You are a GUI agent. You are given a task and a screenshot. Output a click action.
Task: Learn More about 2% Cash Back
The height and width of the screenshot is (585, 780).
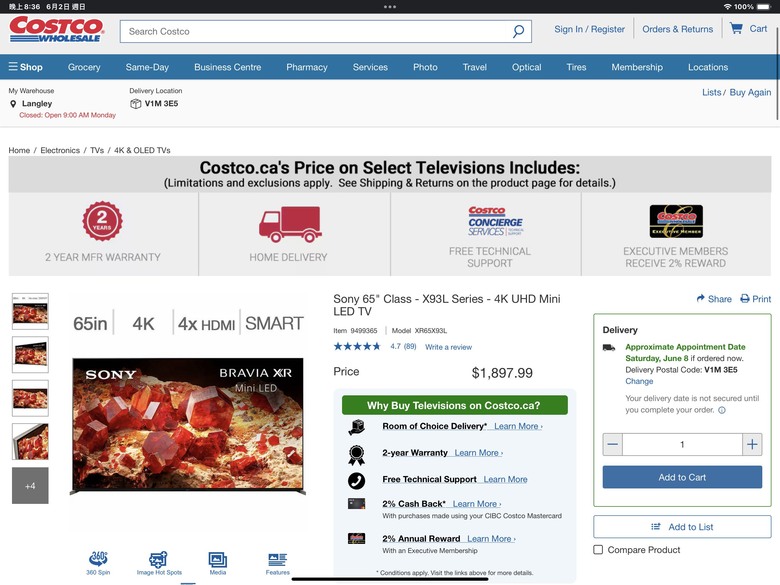tap(477, 503)
